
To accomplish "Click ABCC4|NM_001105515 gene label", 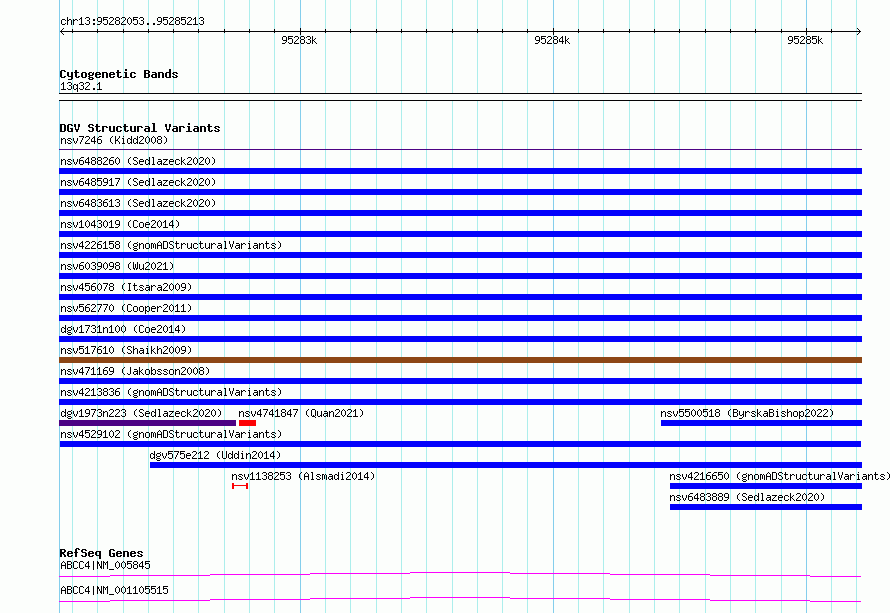I will 114,590.
